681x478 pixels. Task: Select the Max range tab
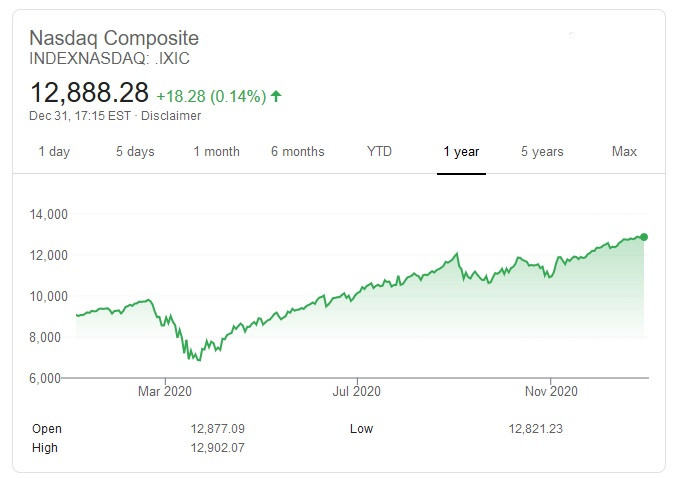point(624,152)
